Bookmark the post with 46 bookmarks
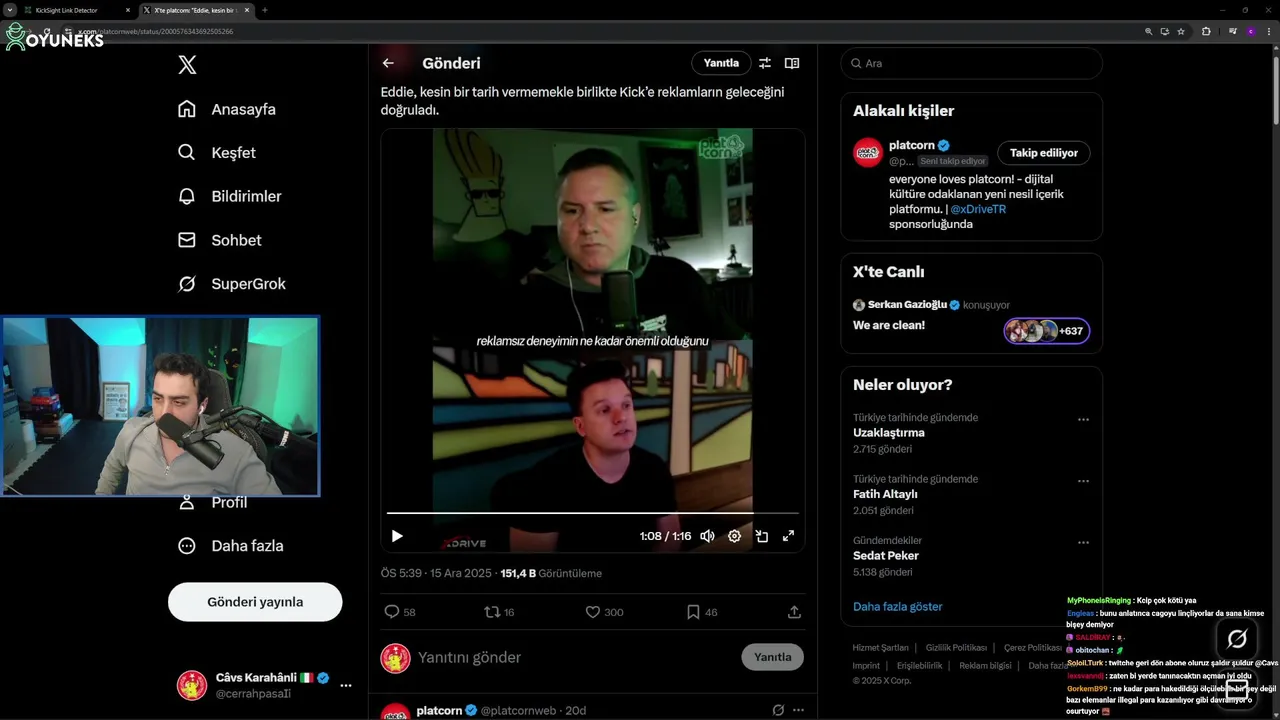Image resolution: width=1280 pixels, height=720 pixels. [693, 612]
